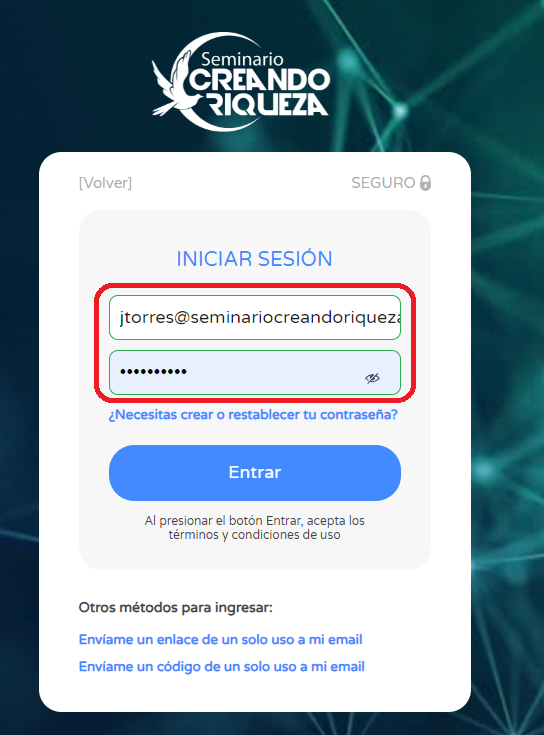Click the blue Entrar button
Viewport: 544px width, 735px height.
[x=255, y=472]
